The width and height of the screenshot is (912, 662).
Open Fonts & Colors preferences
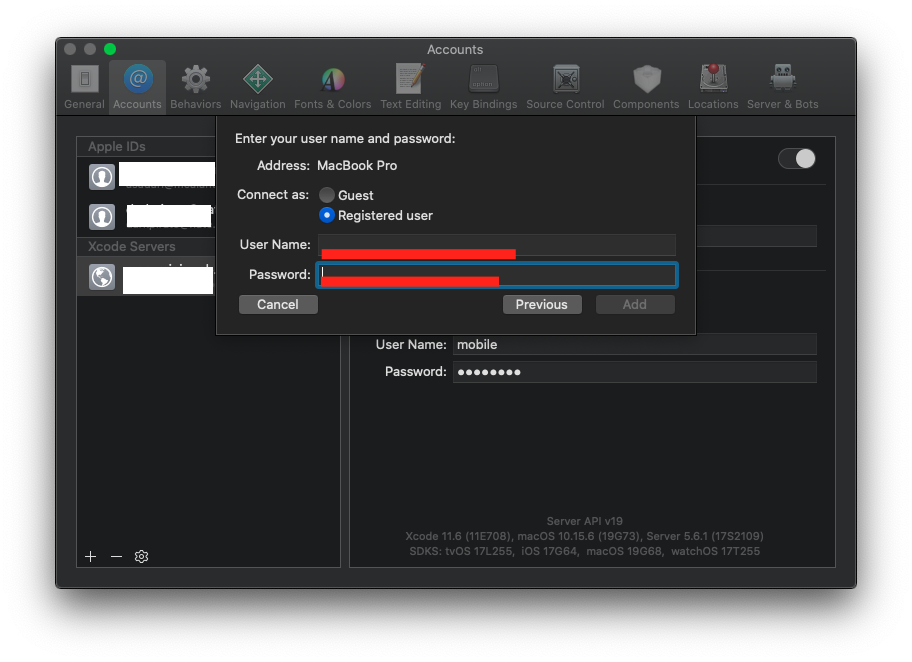[x=333, y=87]
